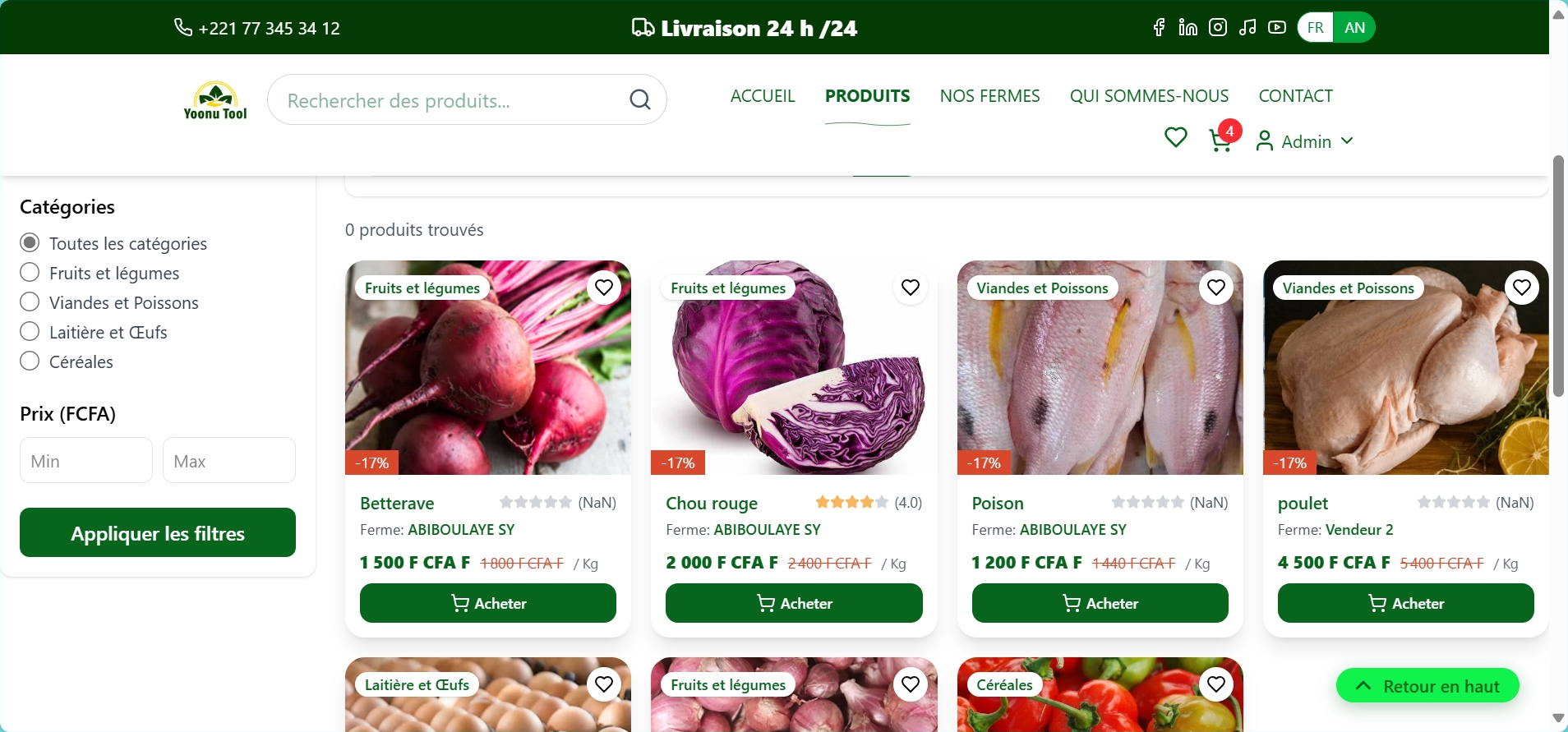Expand the Admin account dropdown
This screenshot has width=1568, height=732.
point(1305,141)
